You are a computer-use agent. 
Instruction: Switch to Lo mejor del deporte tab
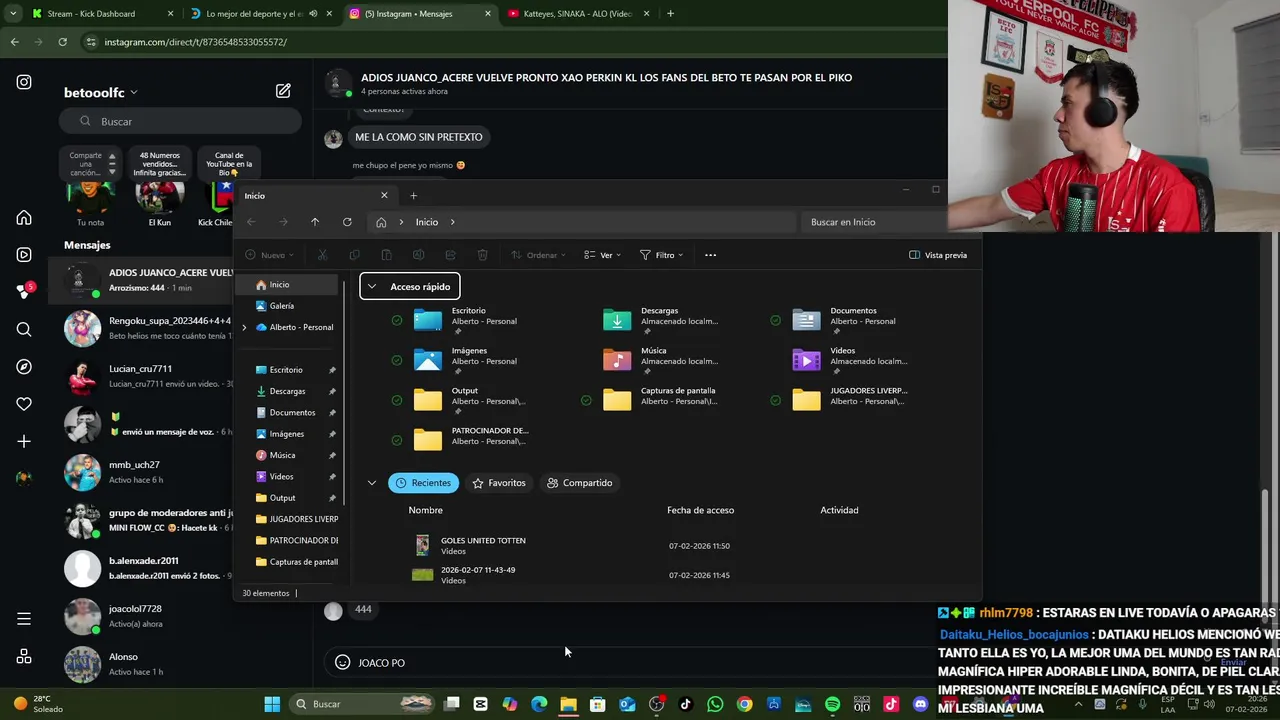point(254,14)
